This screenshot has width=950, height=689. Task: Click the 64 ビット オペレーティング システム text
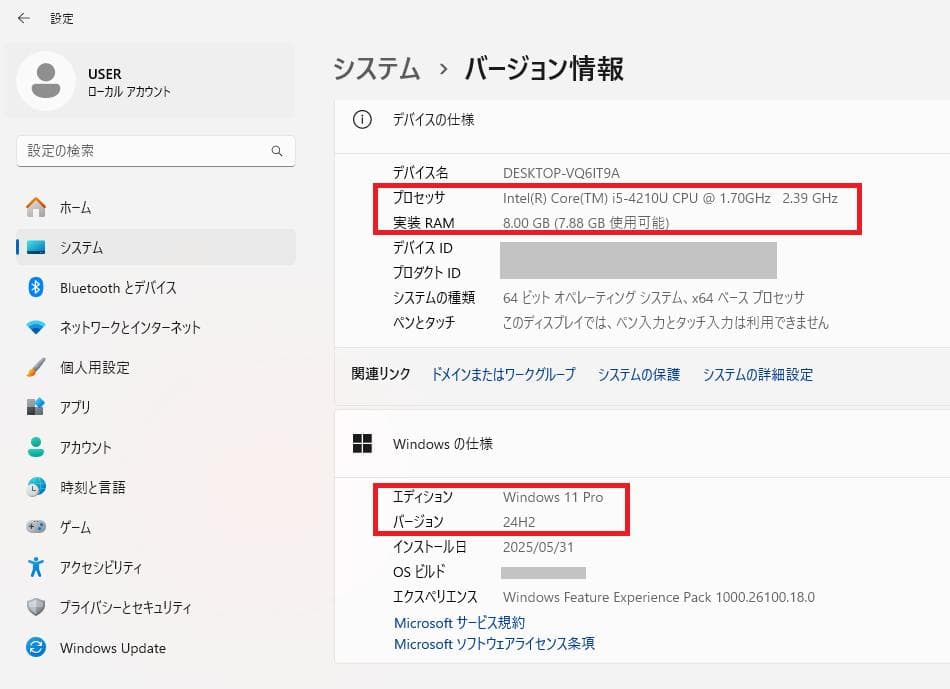pos(654,298)
